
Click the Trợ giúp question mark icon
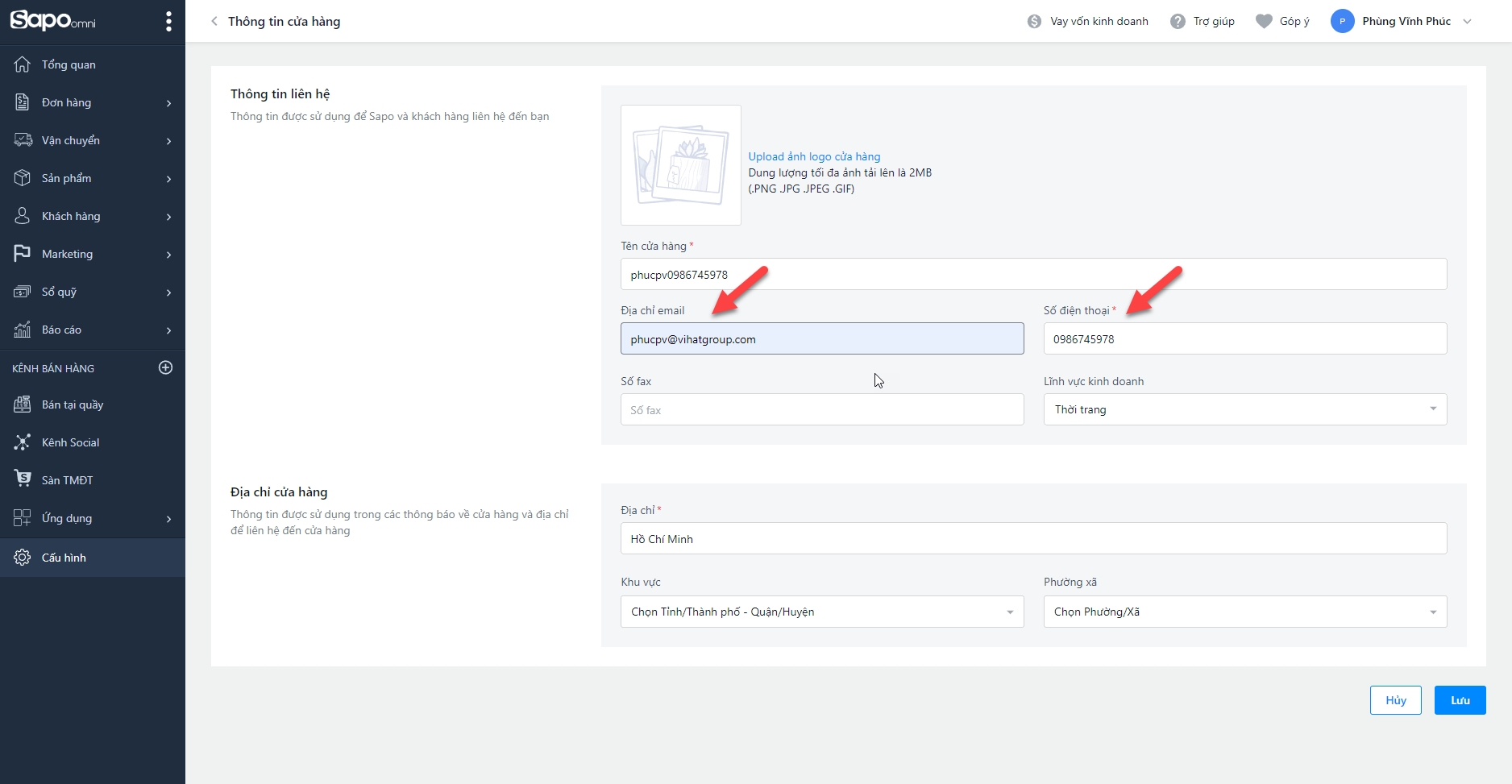click(x=1178, y=22)
